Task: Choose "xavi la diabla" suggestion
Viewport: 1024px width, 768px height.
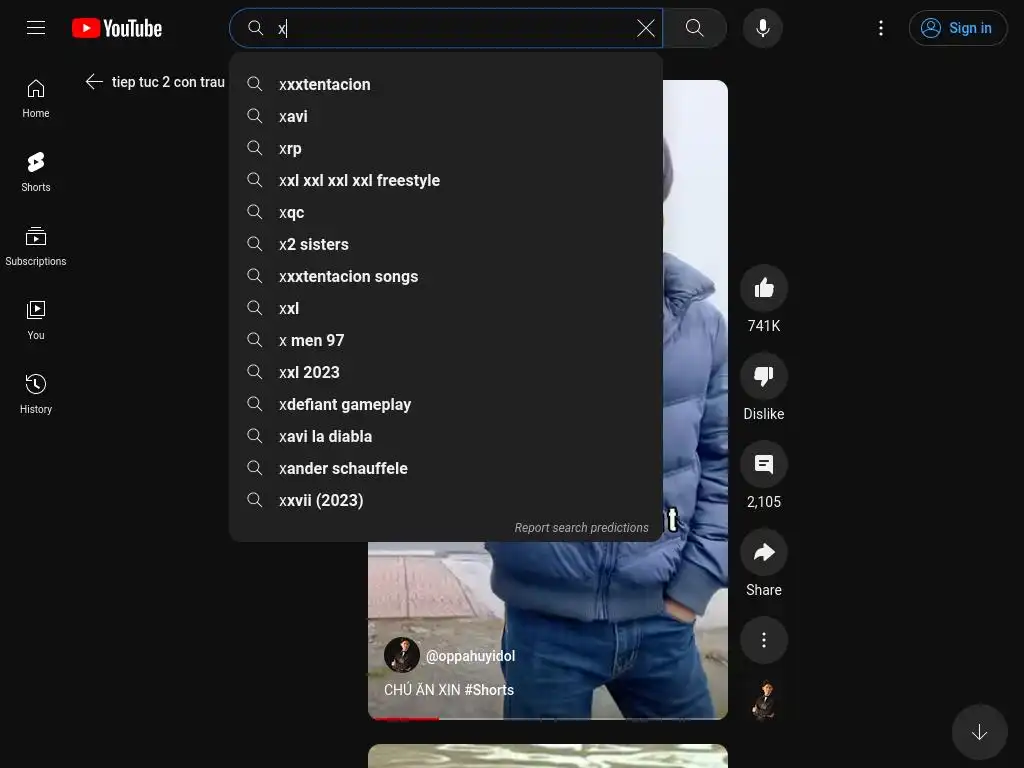Action: (446, 436)
